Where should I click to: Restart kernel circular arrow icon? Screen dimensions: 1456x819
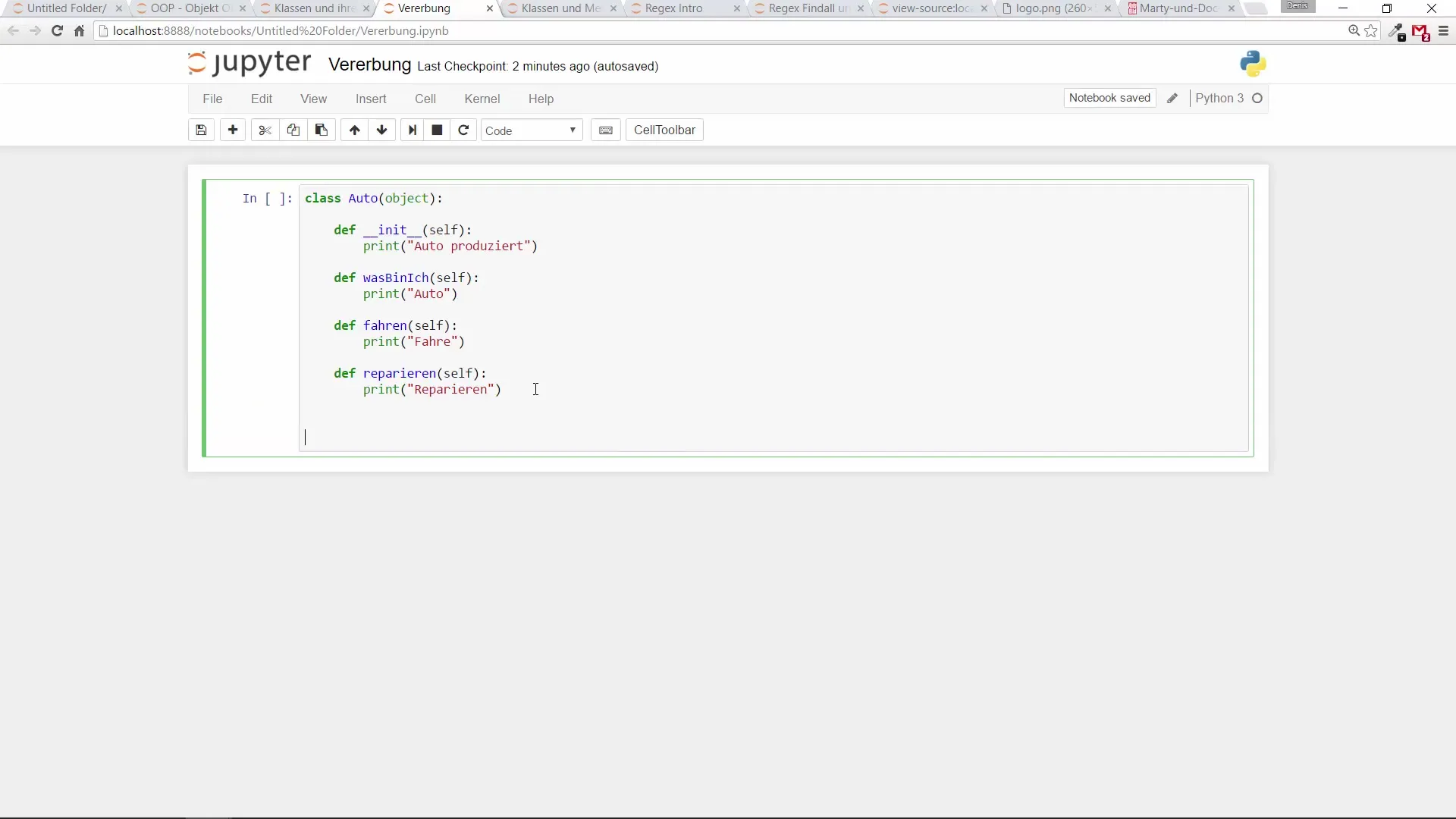[463, 130]
